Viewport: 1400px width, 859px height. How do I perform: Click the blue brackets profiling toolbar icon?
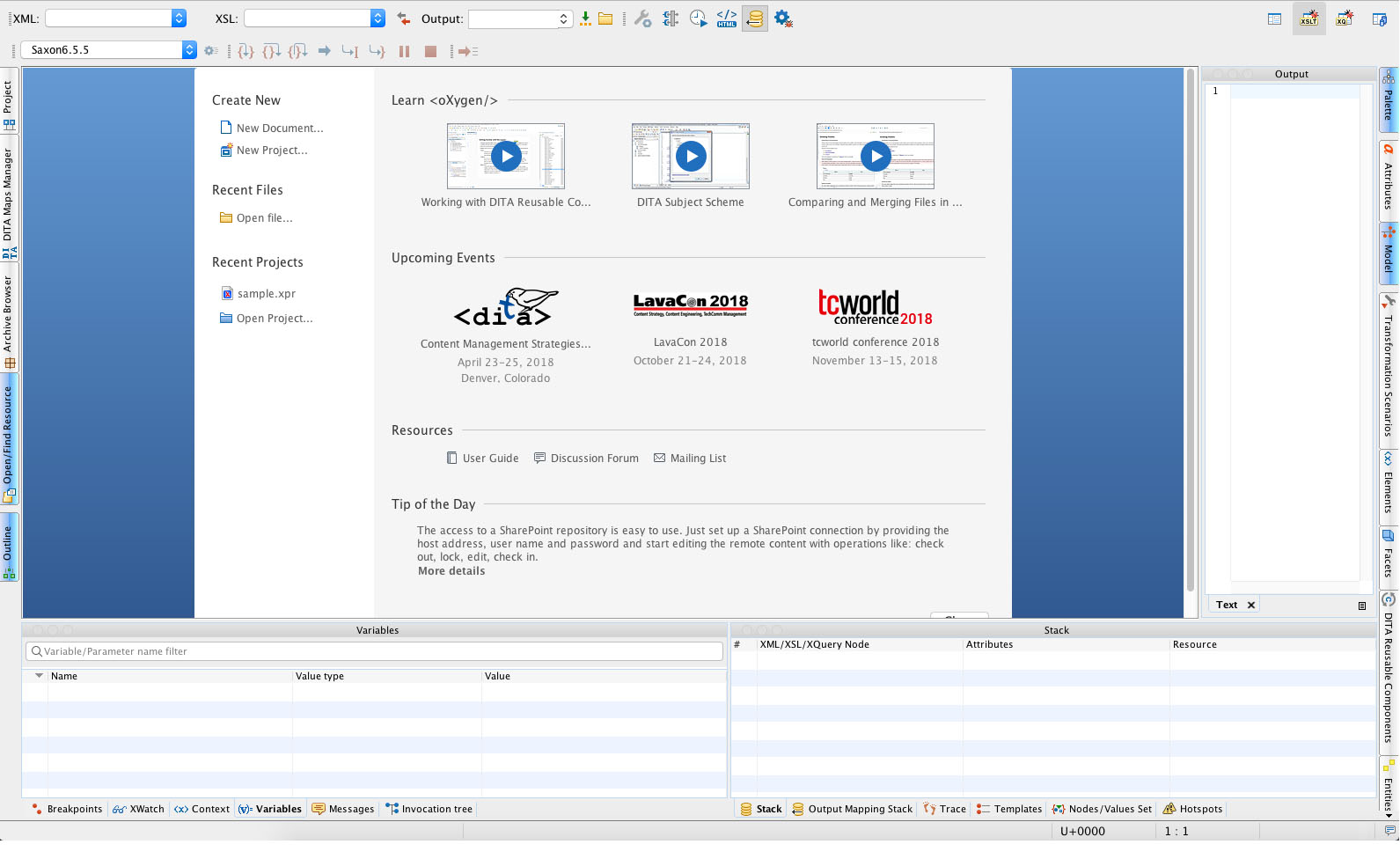click(x=671, y=18)
